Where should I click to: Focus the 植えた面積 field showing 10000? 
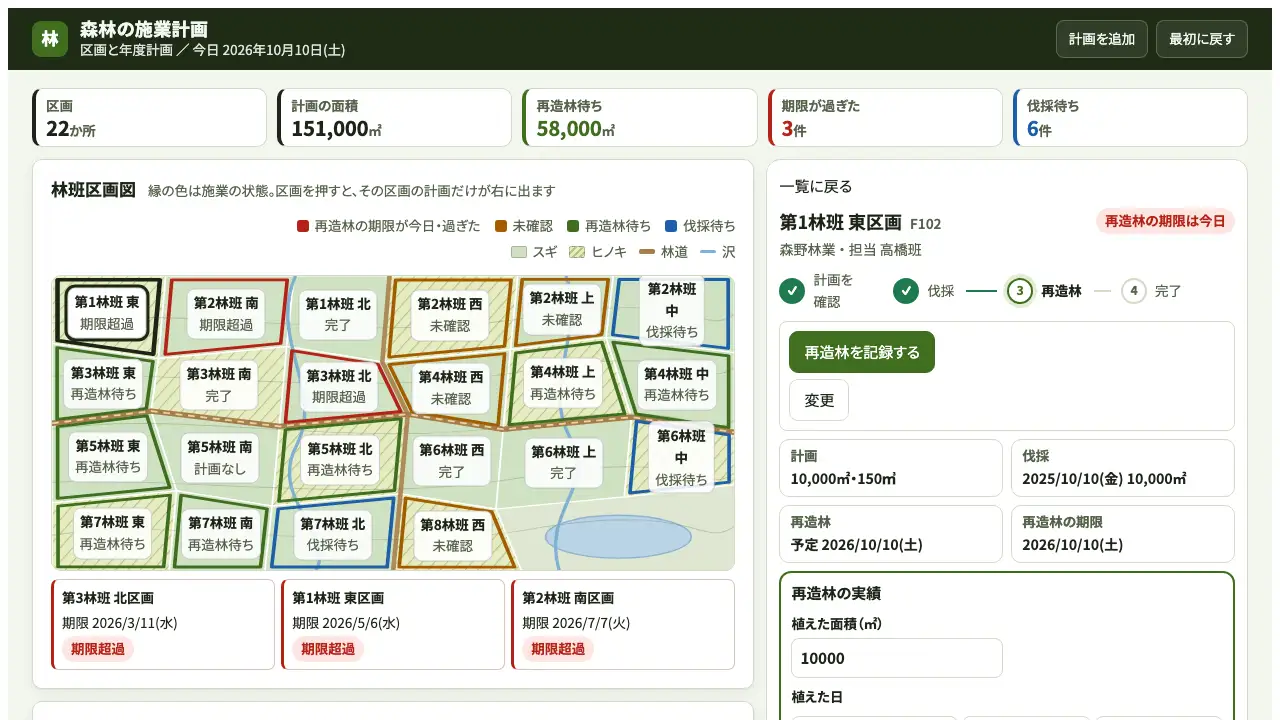897,658
